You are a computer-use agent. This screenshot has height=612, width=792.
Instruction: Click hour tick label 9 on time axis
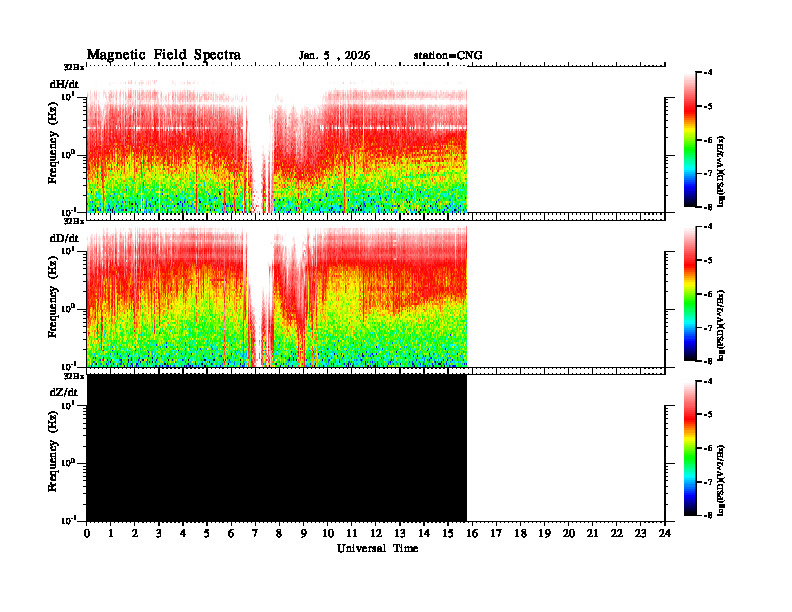pos(304,534)
